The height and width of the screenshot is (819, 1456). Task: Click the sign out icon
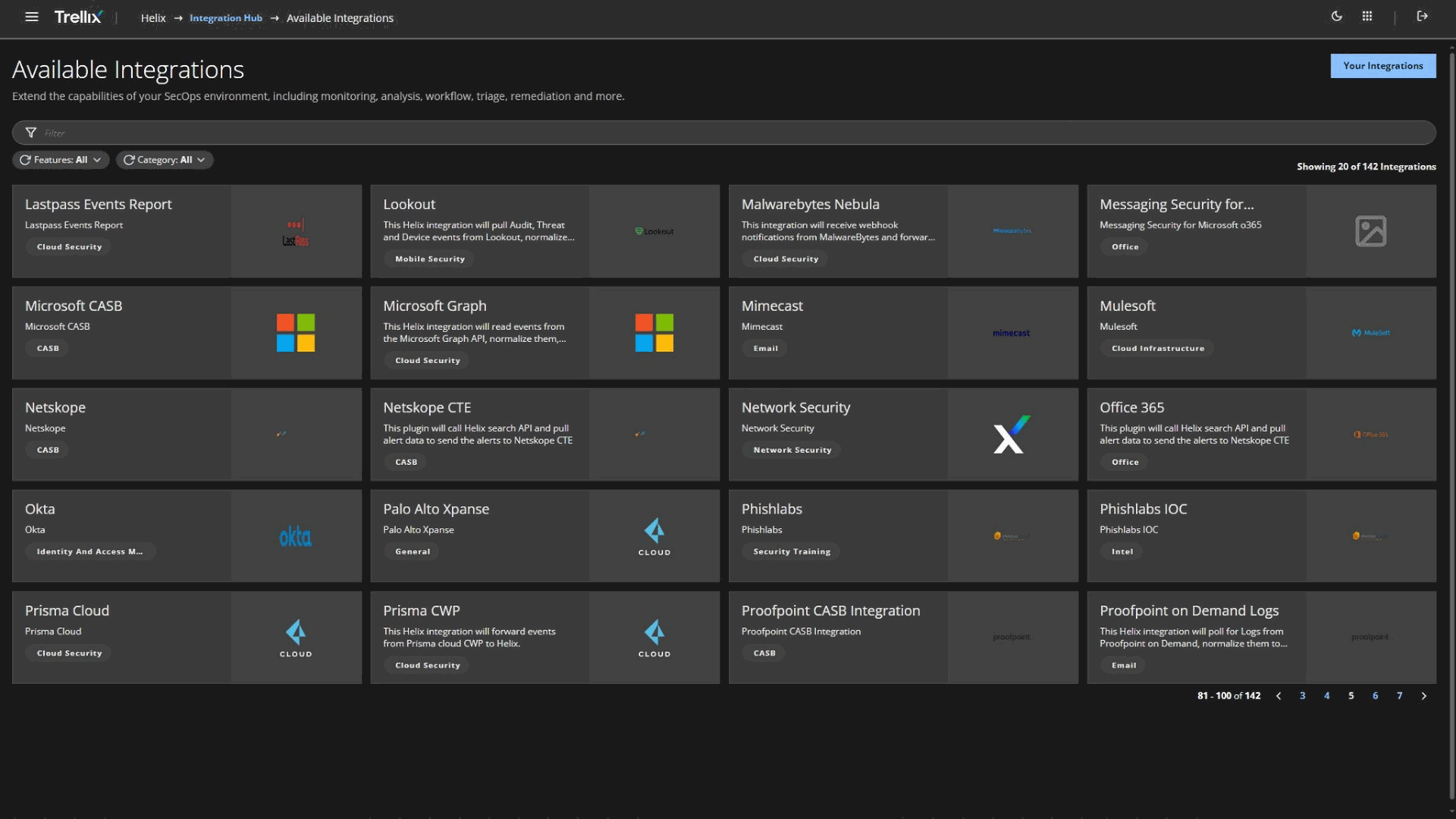pyautogui.click(x=1423, y=16)
